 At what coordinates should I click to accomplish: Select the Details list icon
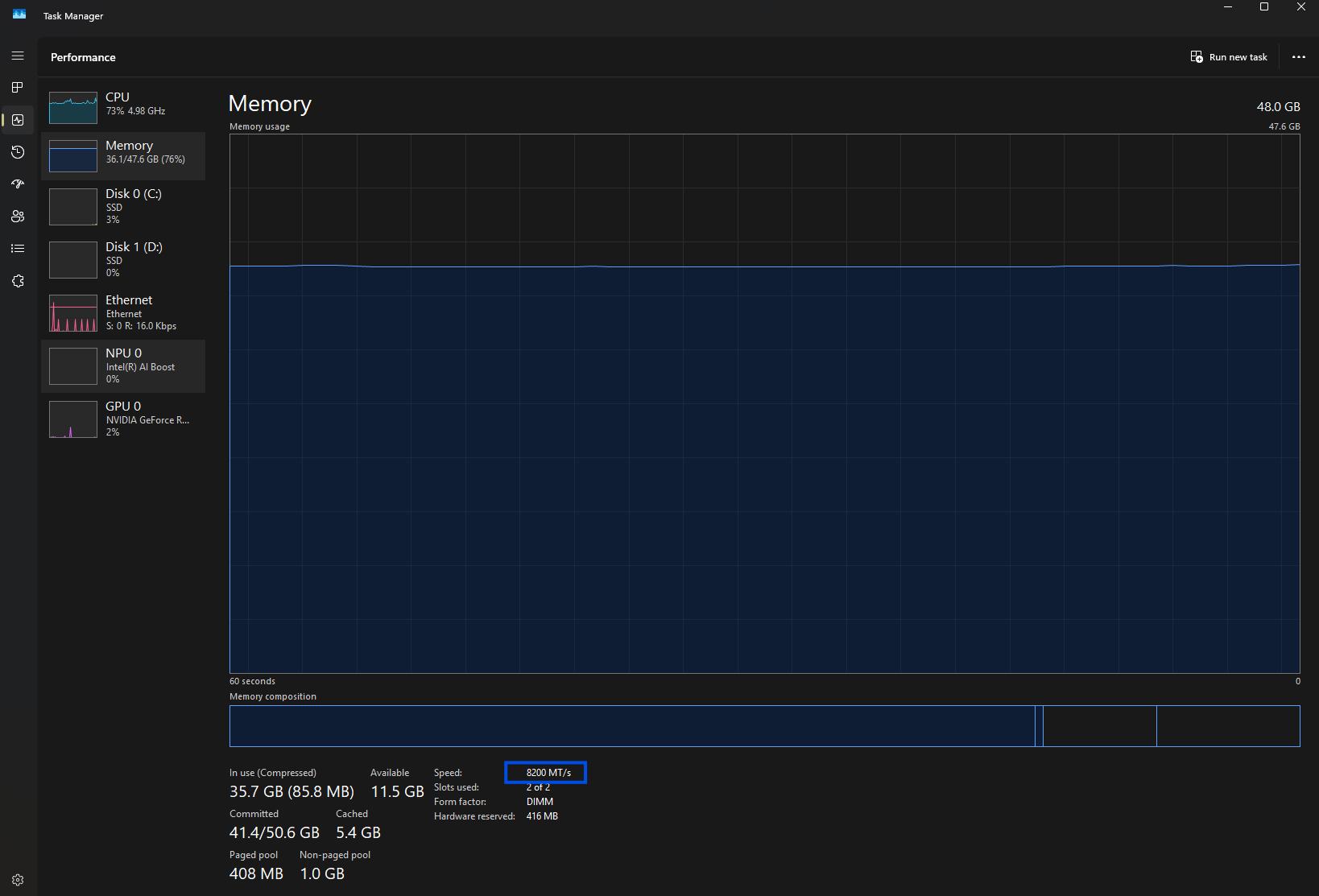18,248
